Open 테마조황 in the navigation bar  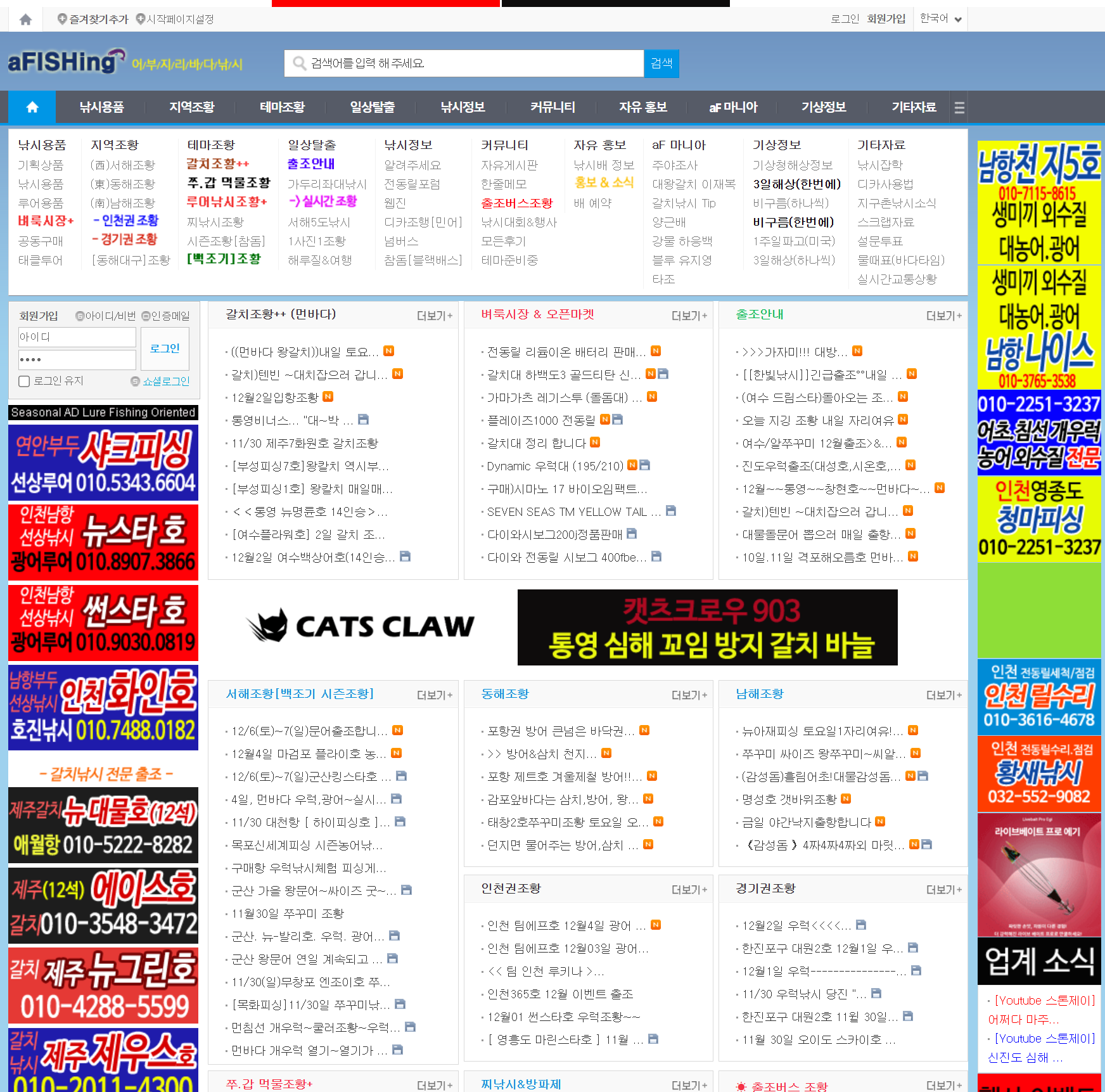point(282,107)
